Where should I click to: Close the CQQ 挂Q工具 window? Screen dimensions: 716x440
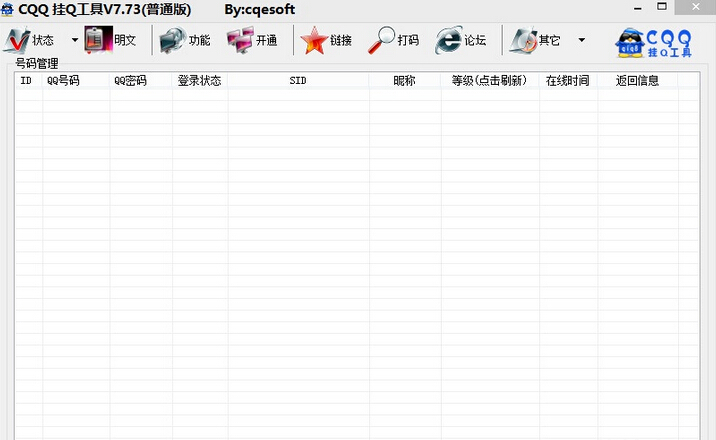click(695, 7)
